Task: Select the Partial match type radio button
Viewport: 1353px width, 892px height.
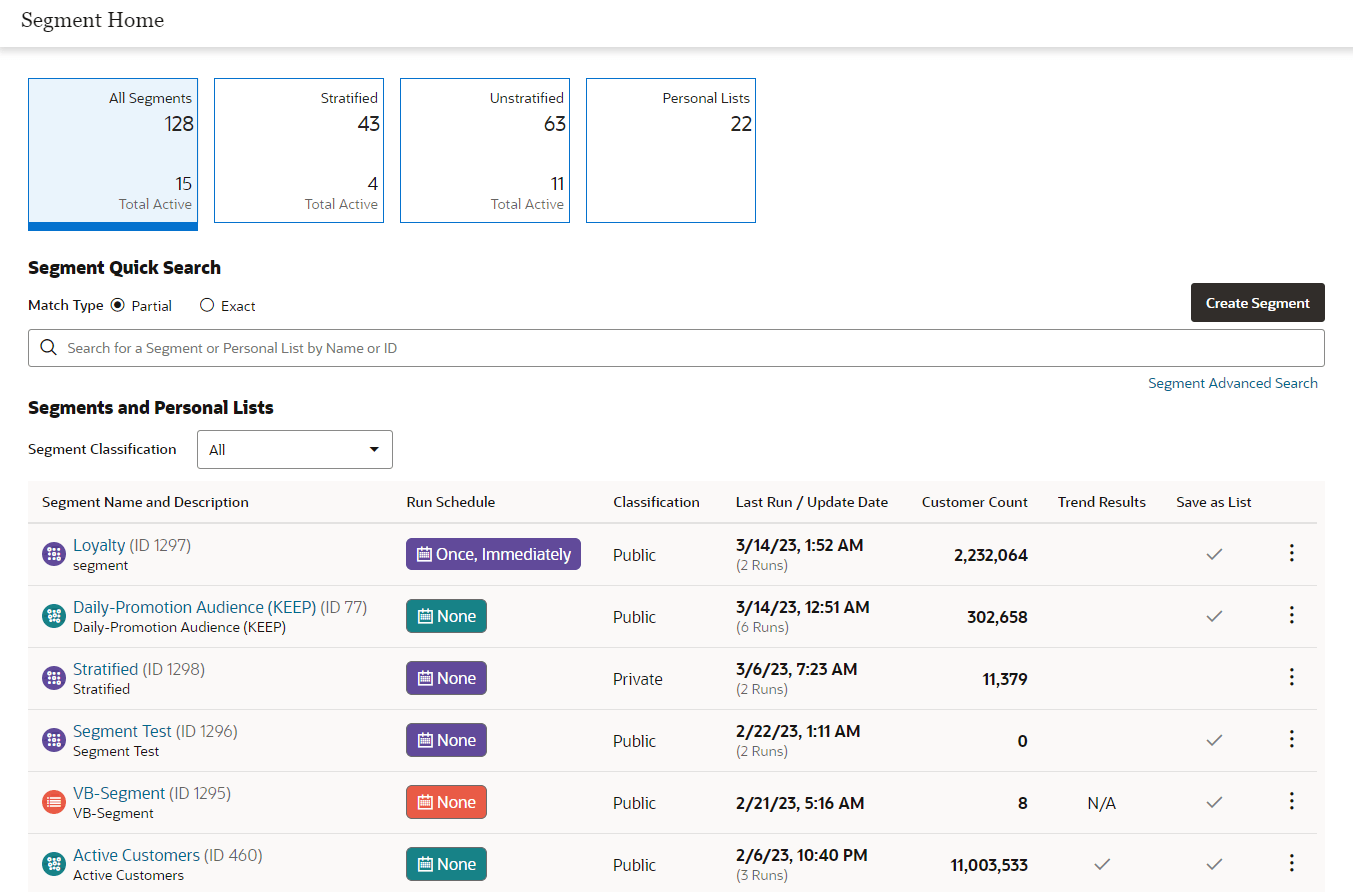Action: [118, 305]
